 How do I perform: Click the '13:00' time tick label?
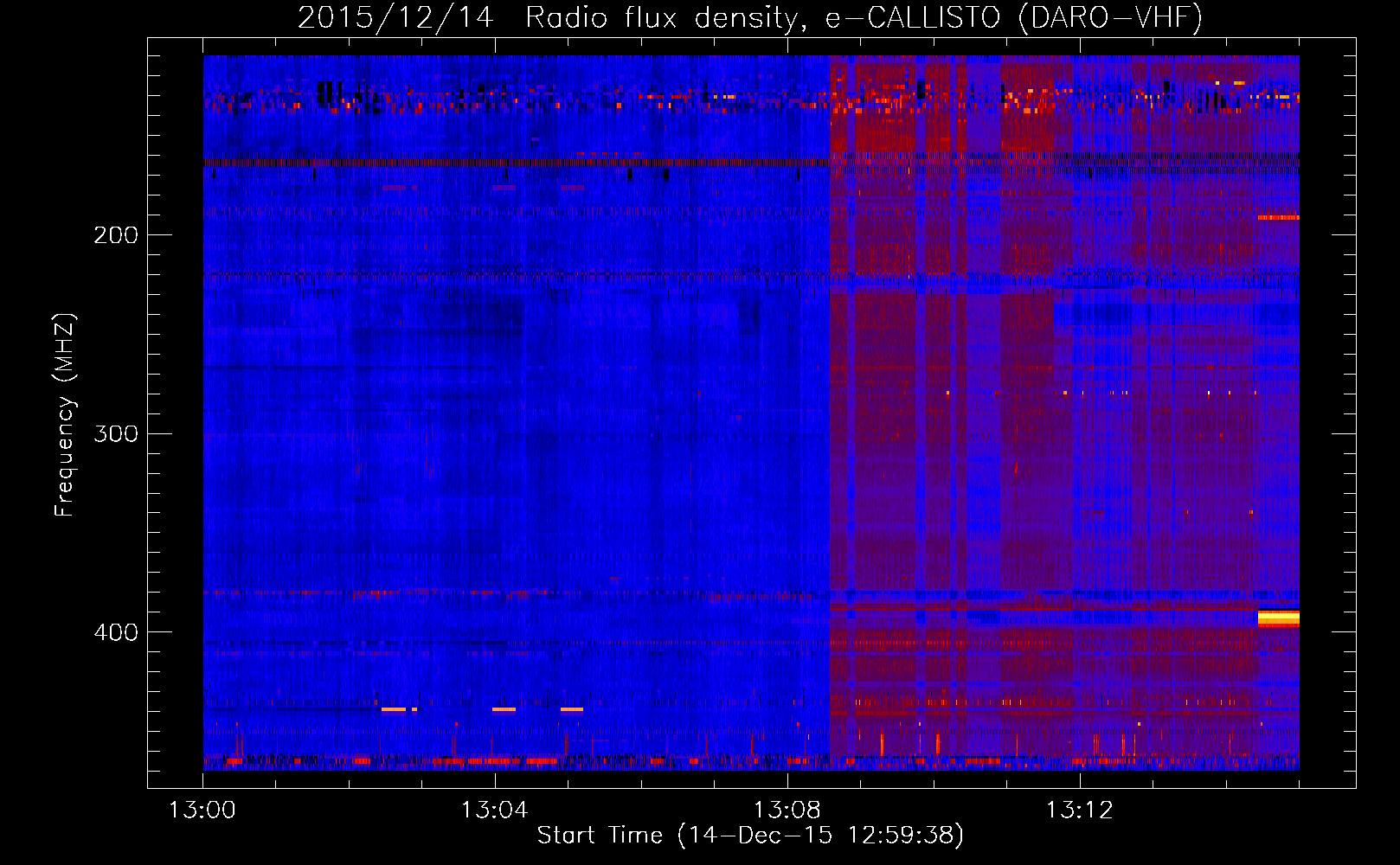(202, 811)
